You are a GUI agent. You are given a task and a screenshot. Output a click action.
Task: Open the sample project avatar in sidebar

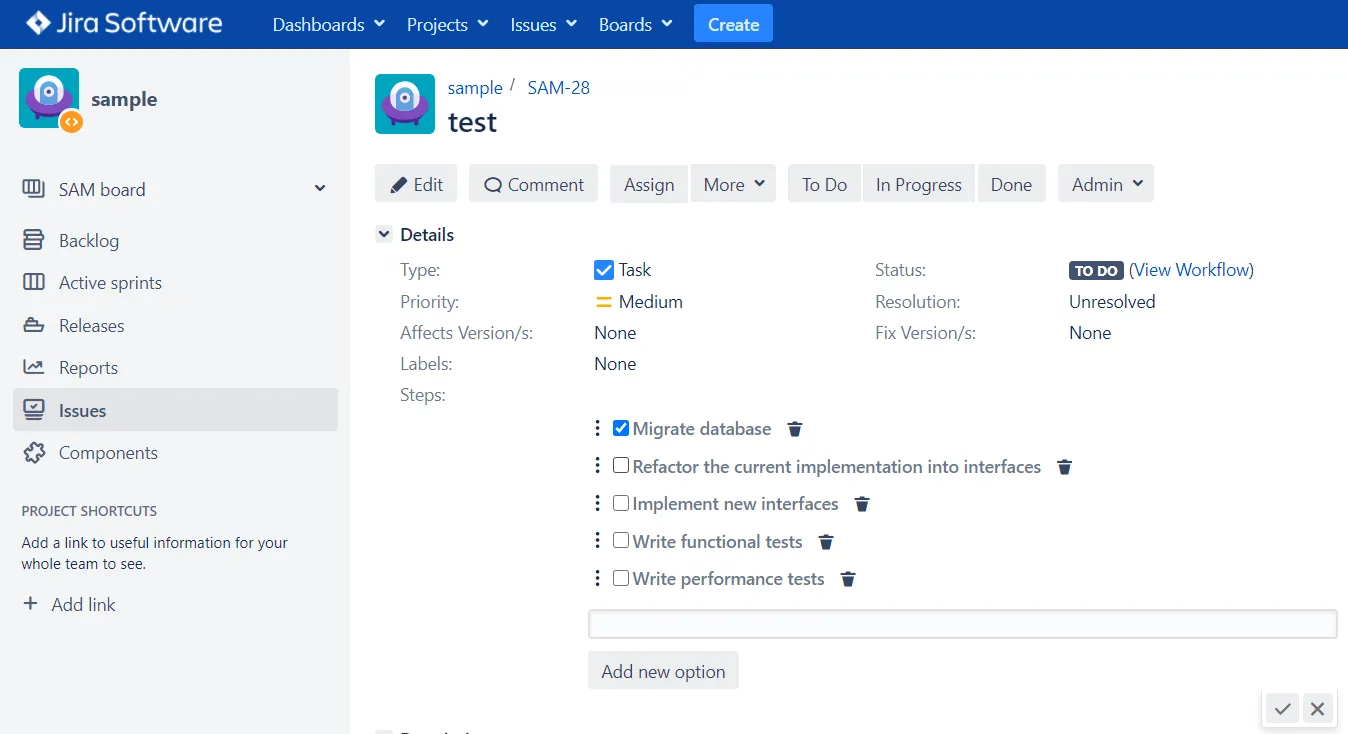tap(49, 98)
